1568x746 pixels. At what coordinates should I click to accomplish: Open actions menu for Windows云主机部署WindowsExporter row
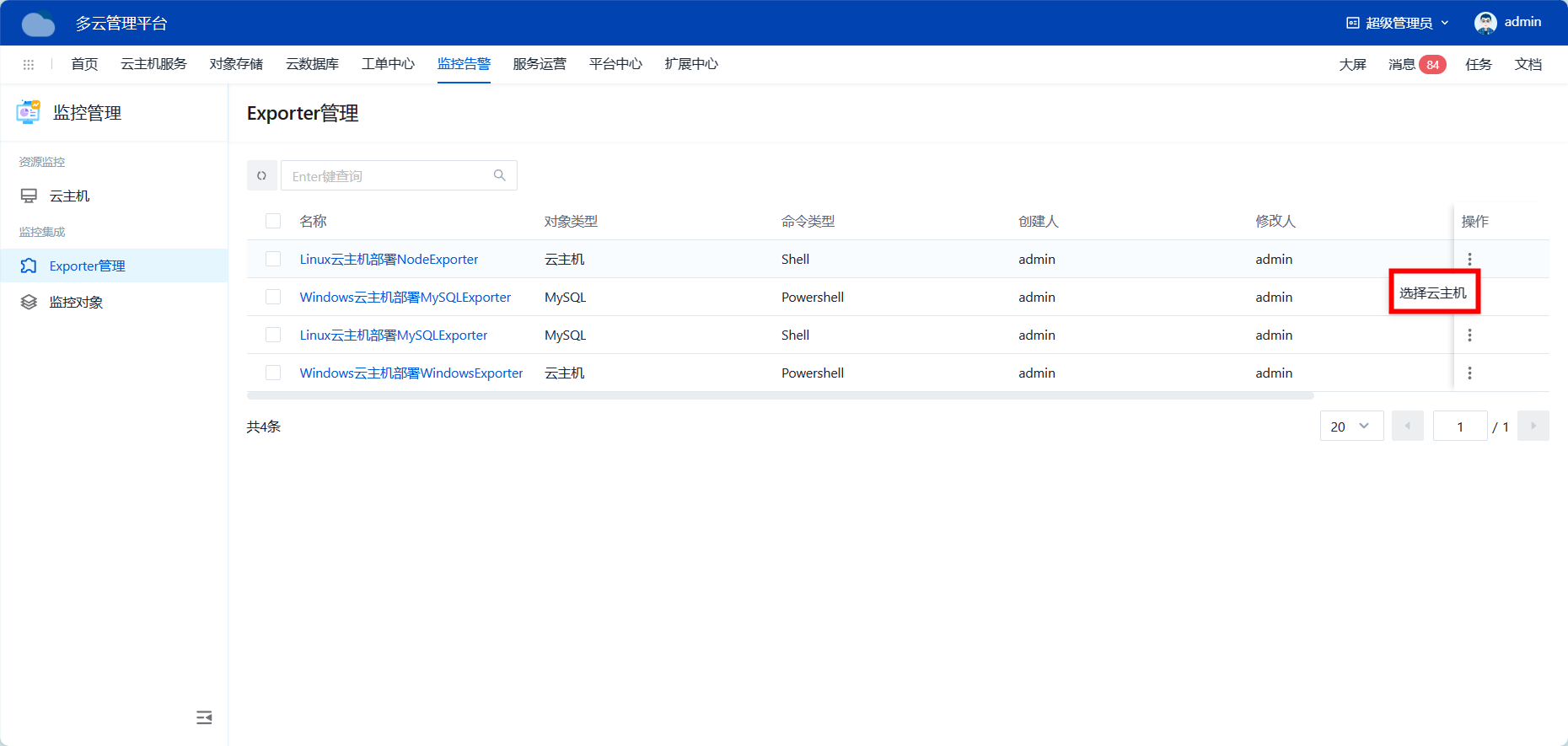[x=1469, y=373]
